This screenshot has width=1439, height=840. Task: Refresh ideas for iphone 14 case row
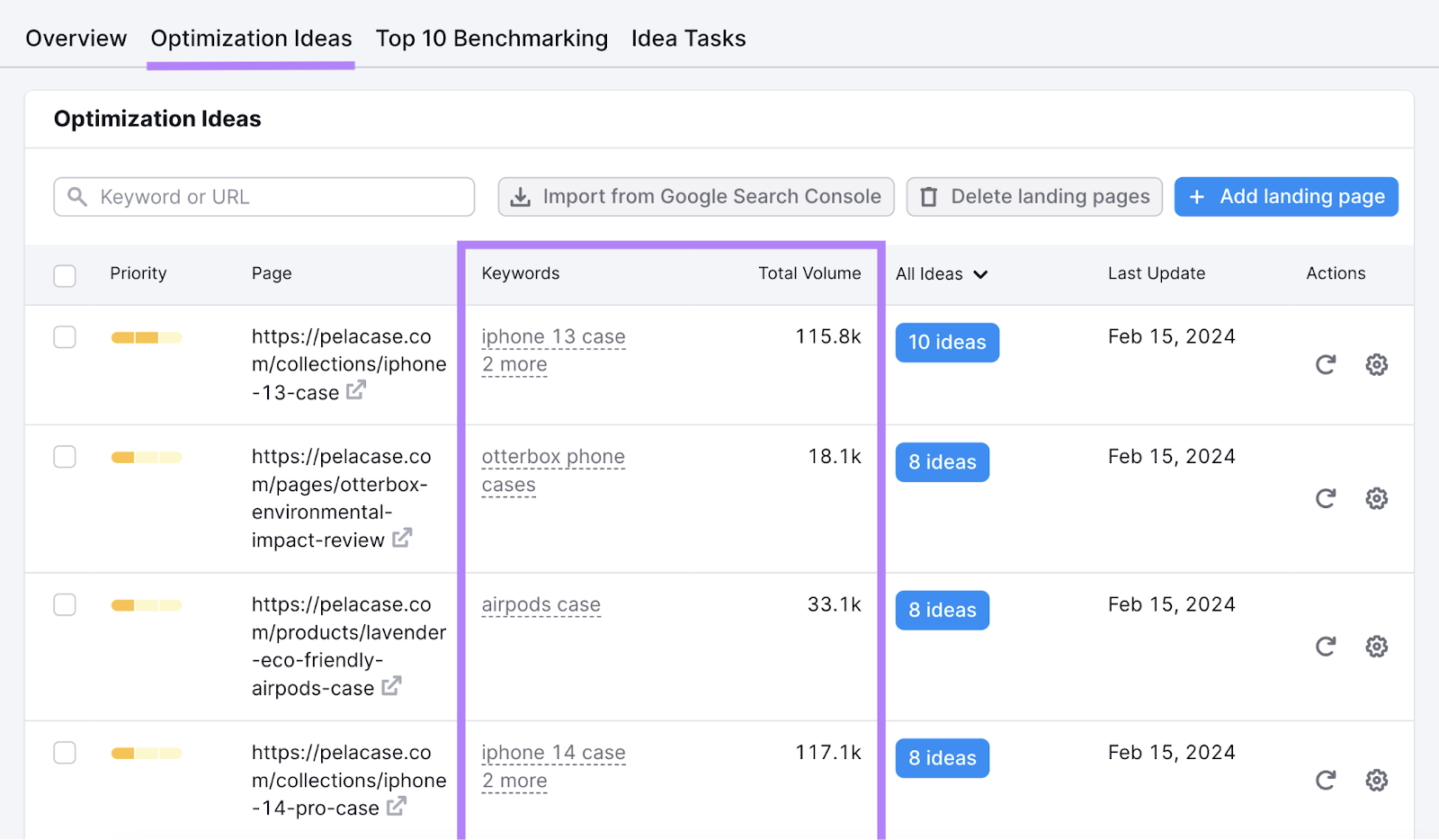click(x=1326, y=780)
